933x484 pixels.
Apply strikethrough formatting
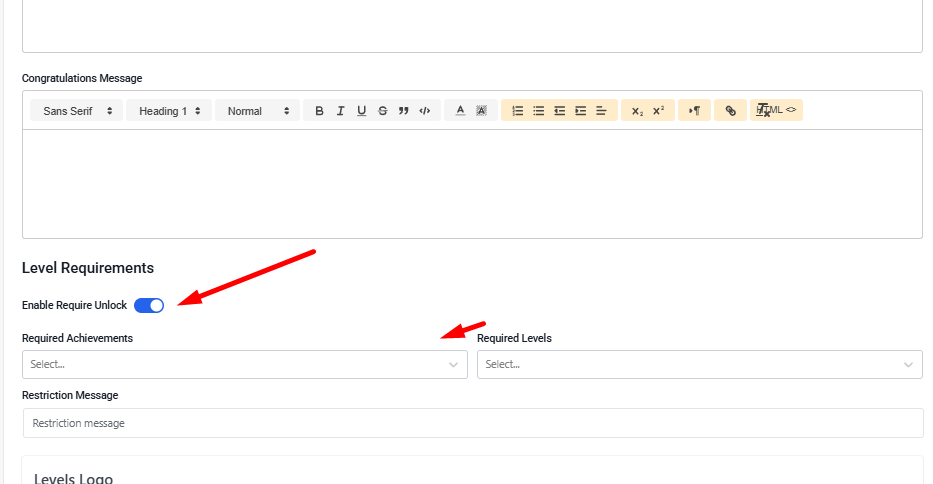383,111
